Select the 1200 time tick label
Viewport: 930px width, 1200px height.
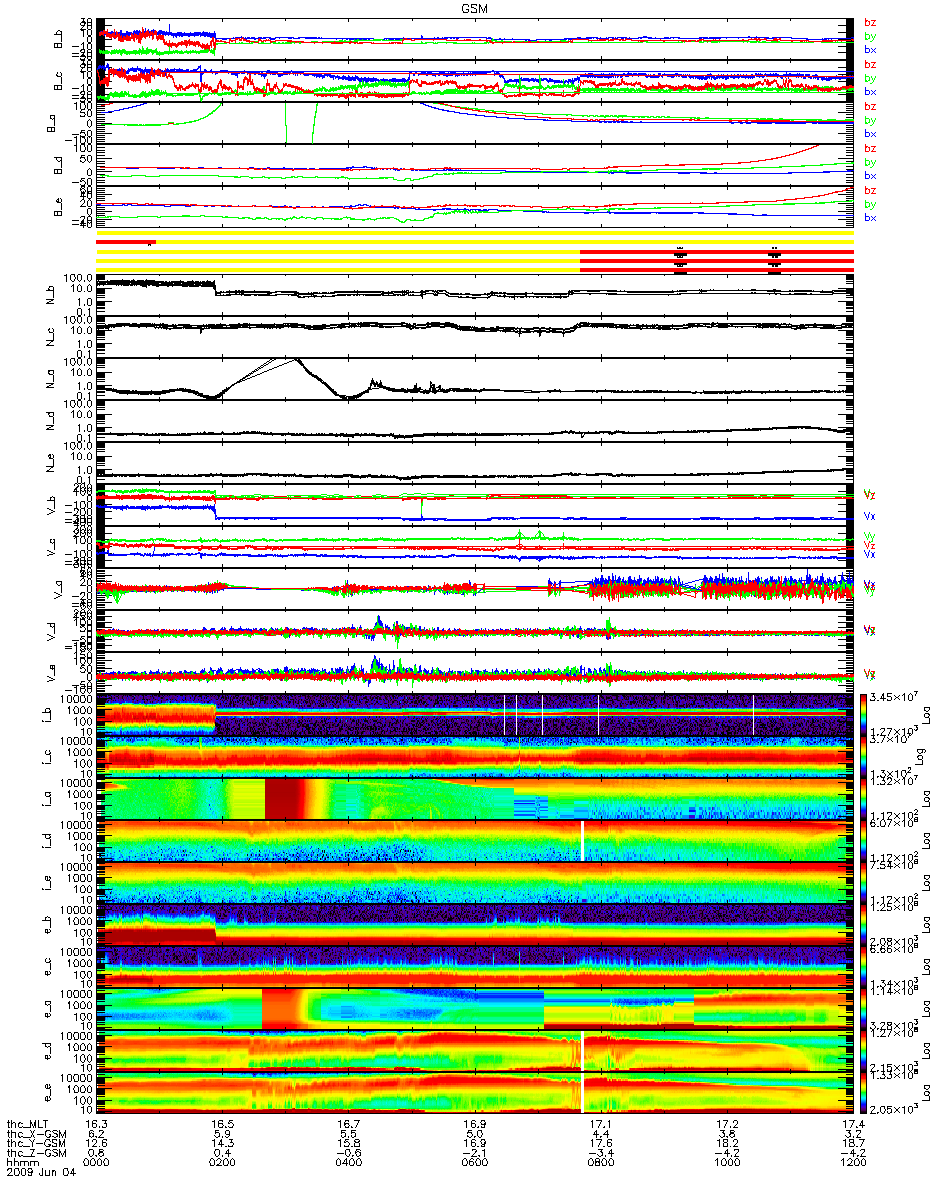point(853,1164)
